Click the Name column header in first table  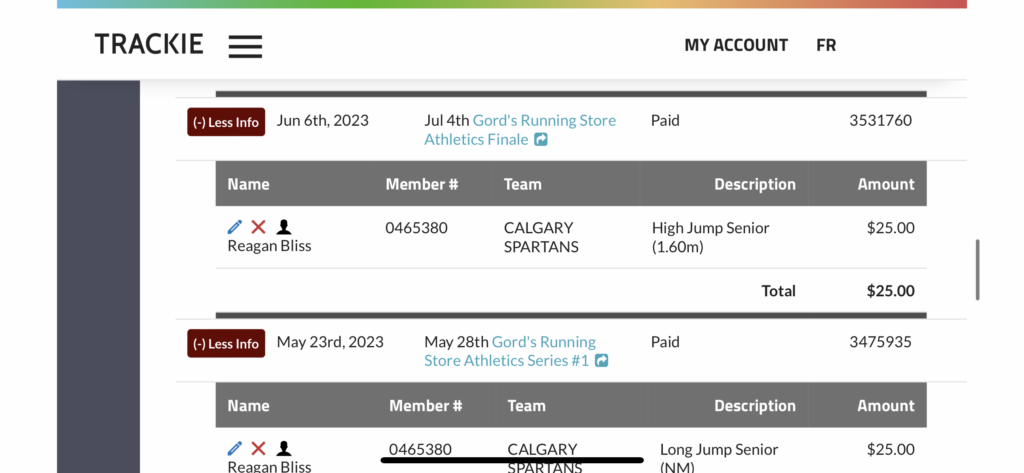tap(248, 184)
